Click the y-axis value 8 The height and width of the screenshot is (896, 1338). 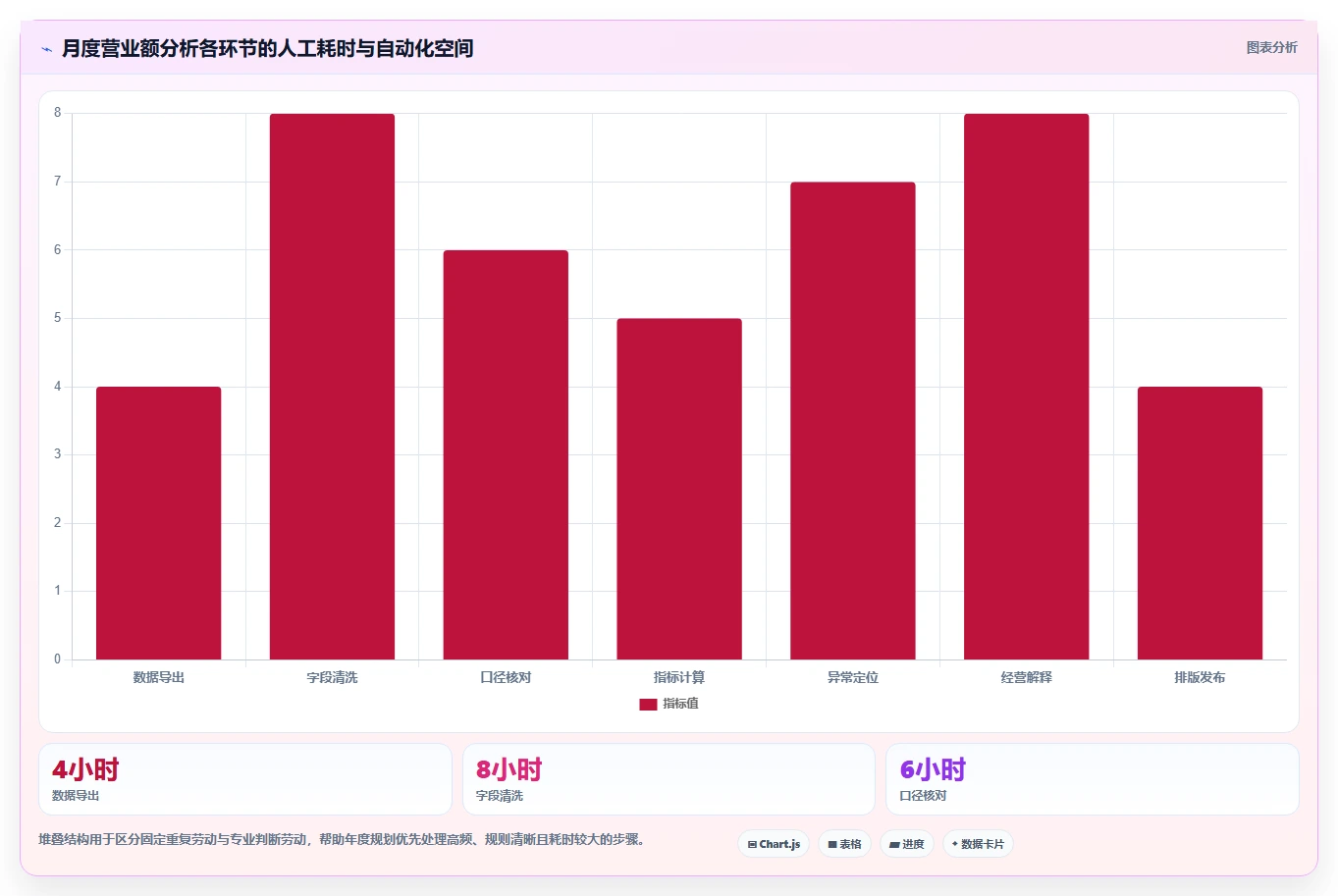point(57,113)
